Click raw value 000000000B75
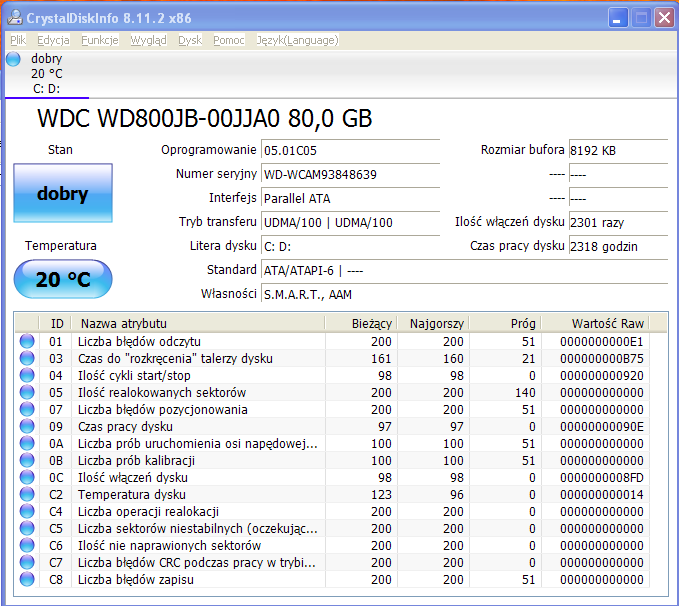The height and width of the screenshot is (606, 679). tap(601, 359)
